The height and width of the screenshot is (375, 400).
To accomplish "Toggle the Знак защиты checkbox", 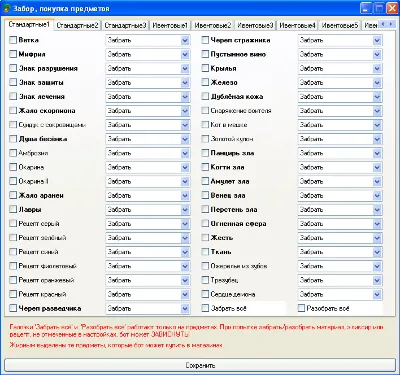I will pyautogui.click(x=13, y=82).
